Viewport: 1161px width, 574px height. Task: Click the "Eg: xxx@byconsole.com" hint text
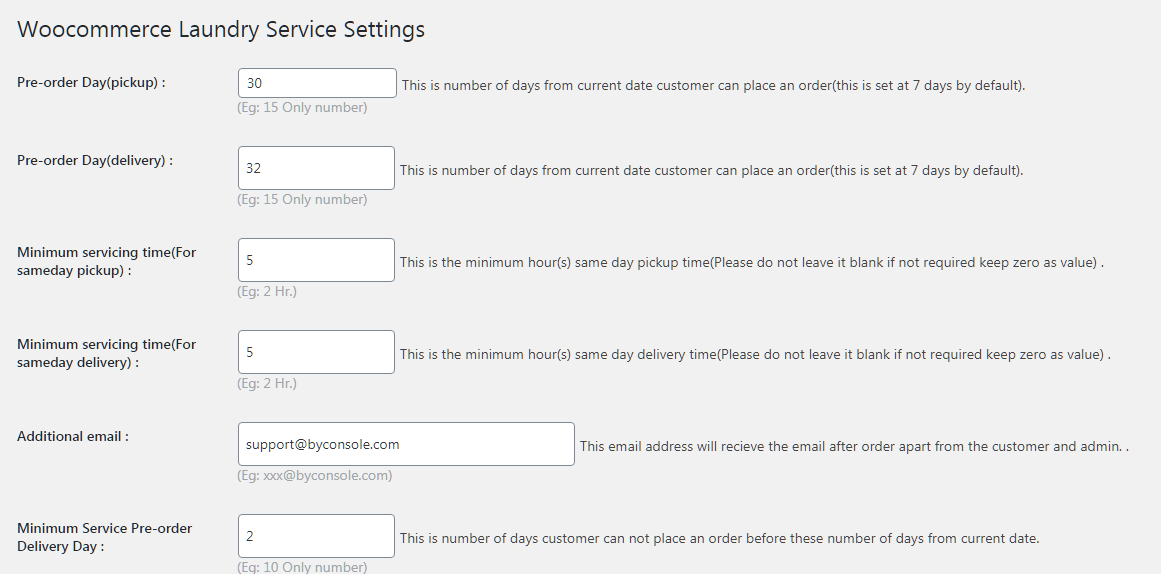(314, 476)
